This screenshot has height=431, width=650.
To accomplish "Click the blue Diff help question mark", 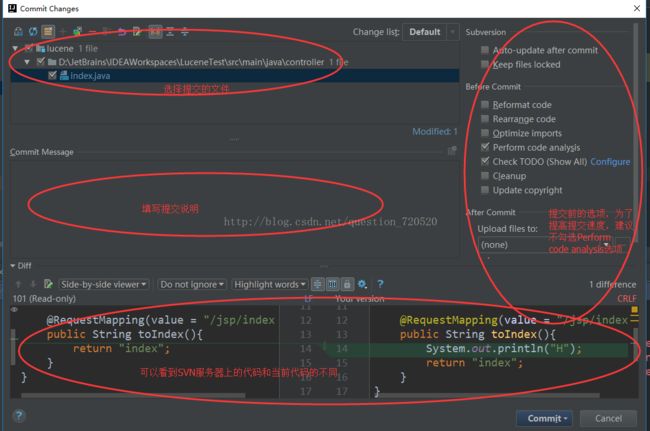I will click(380, 284).
